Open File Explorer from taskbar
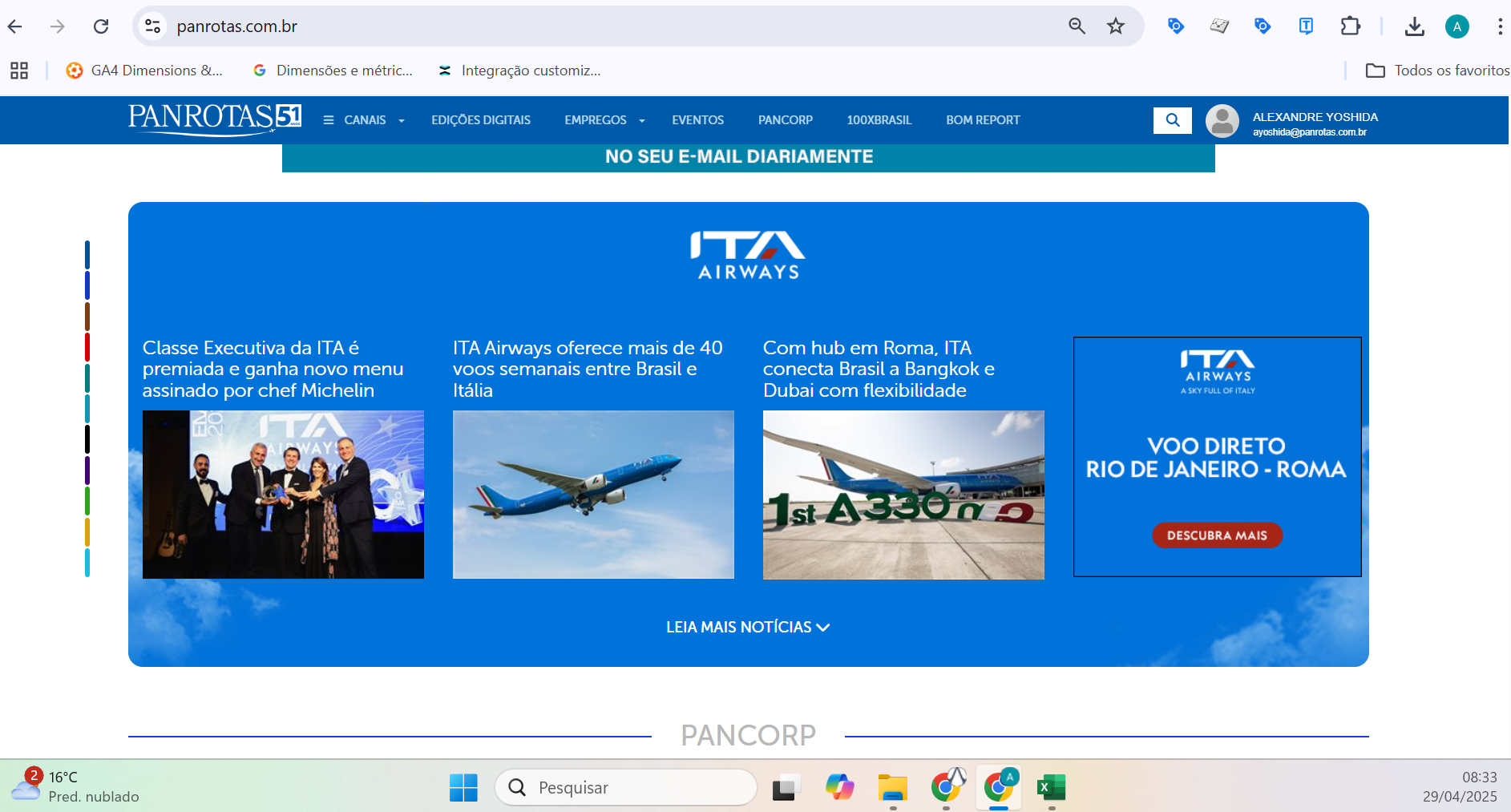This screenshot has width=1511, height=812. click(x=892, y=787)
